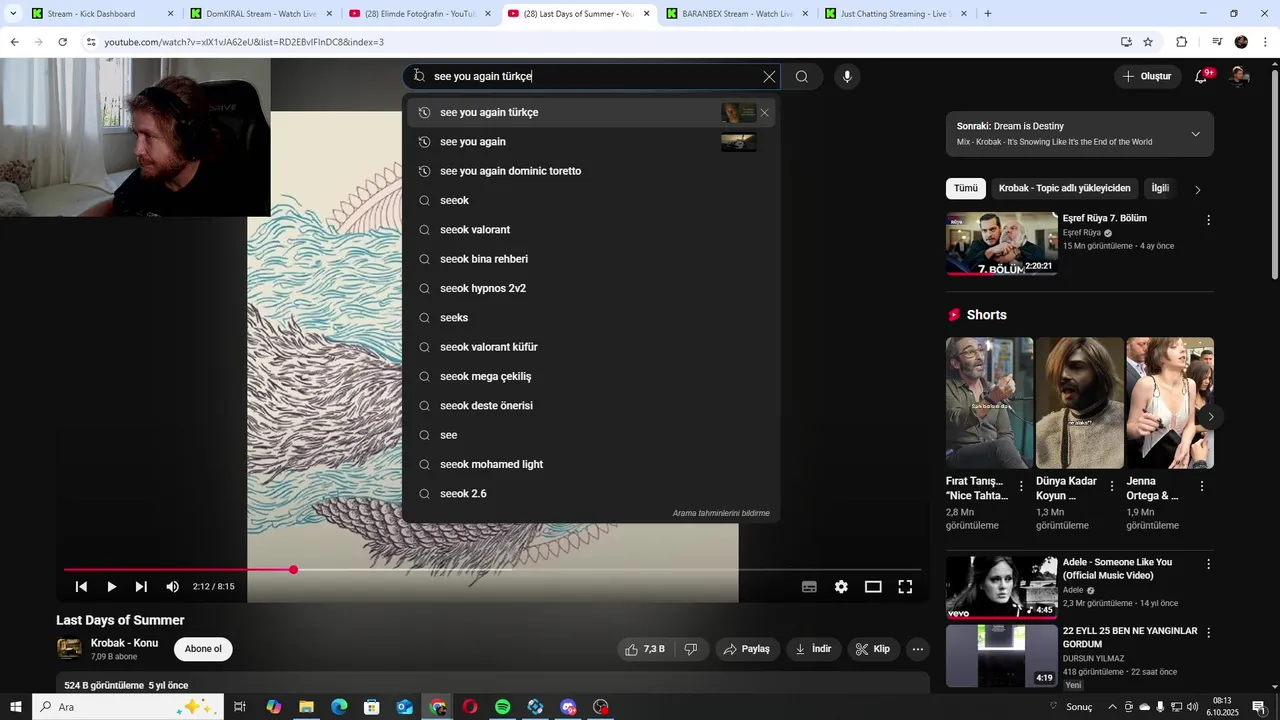Bookmark this page with star icon

(1148, 42)
